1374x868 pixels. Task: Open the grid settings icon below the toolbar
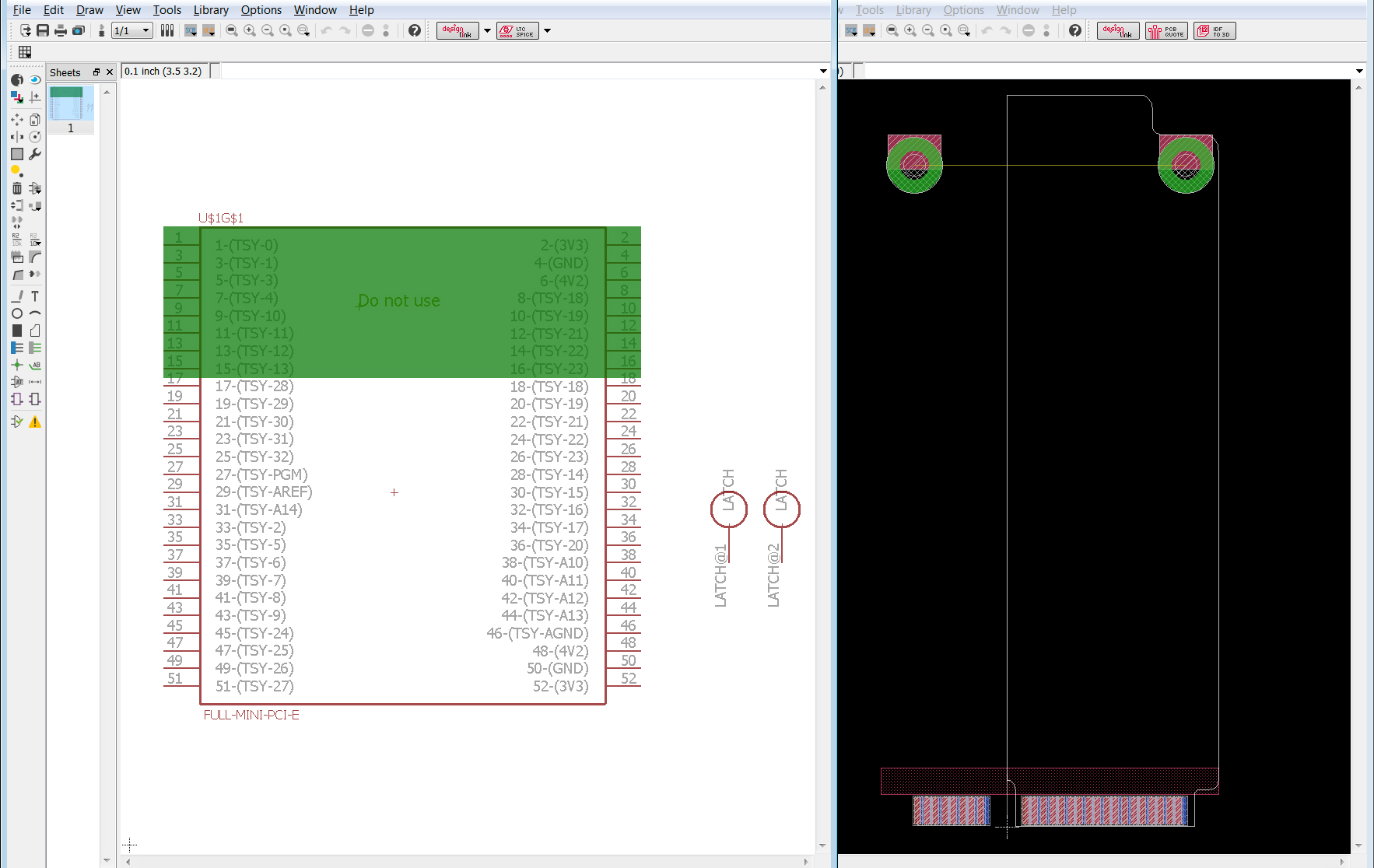pyautogui.click(x=25, y=52)
